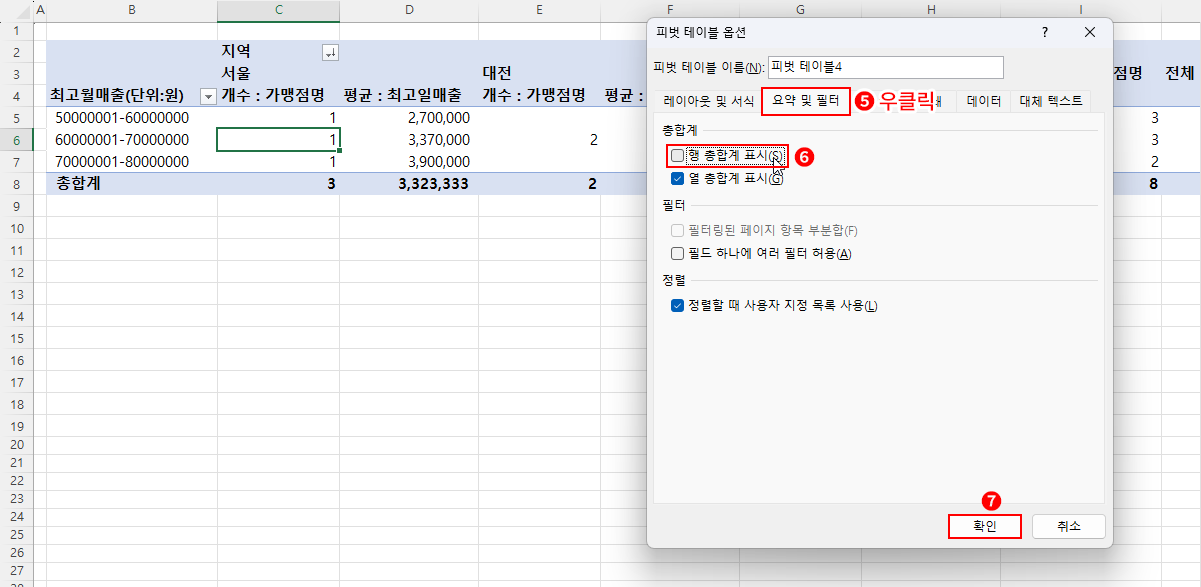Select row header 8
Screen dimensions: 1201x587
tap(16, 183)
